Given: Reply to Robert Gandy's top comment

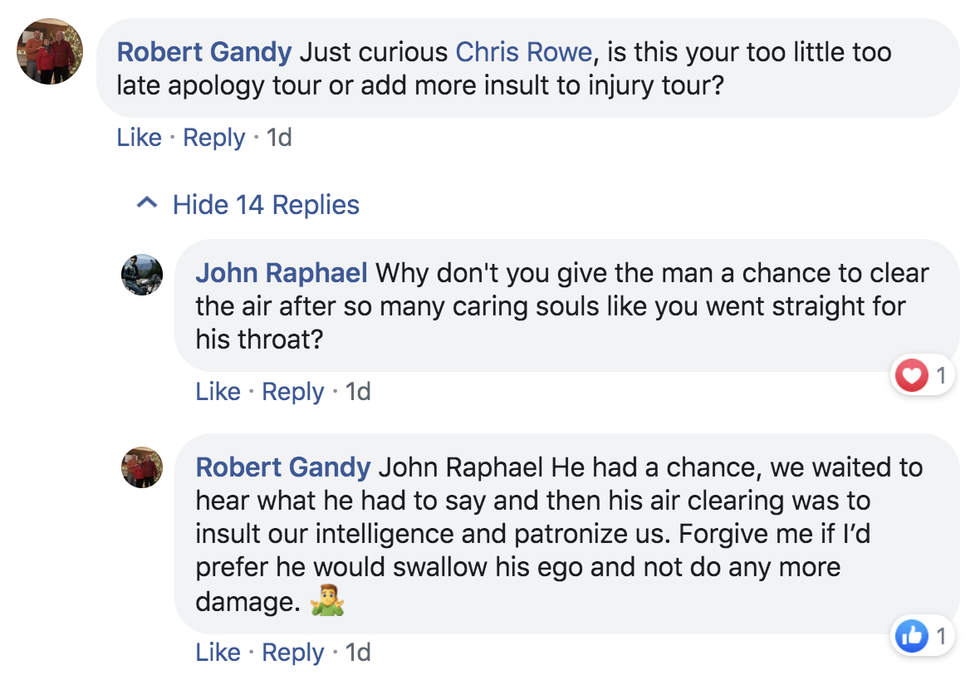Looking at the screenshot, I should (x=214, y=137).
